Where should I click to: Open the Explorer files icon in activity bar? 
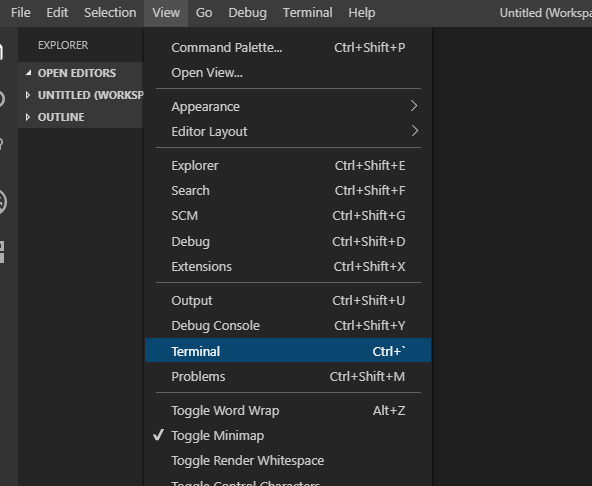point(2,51)
